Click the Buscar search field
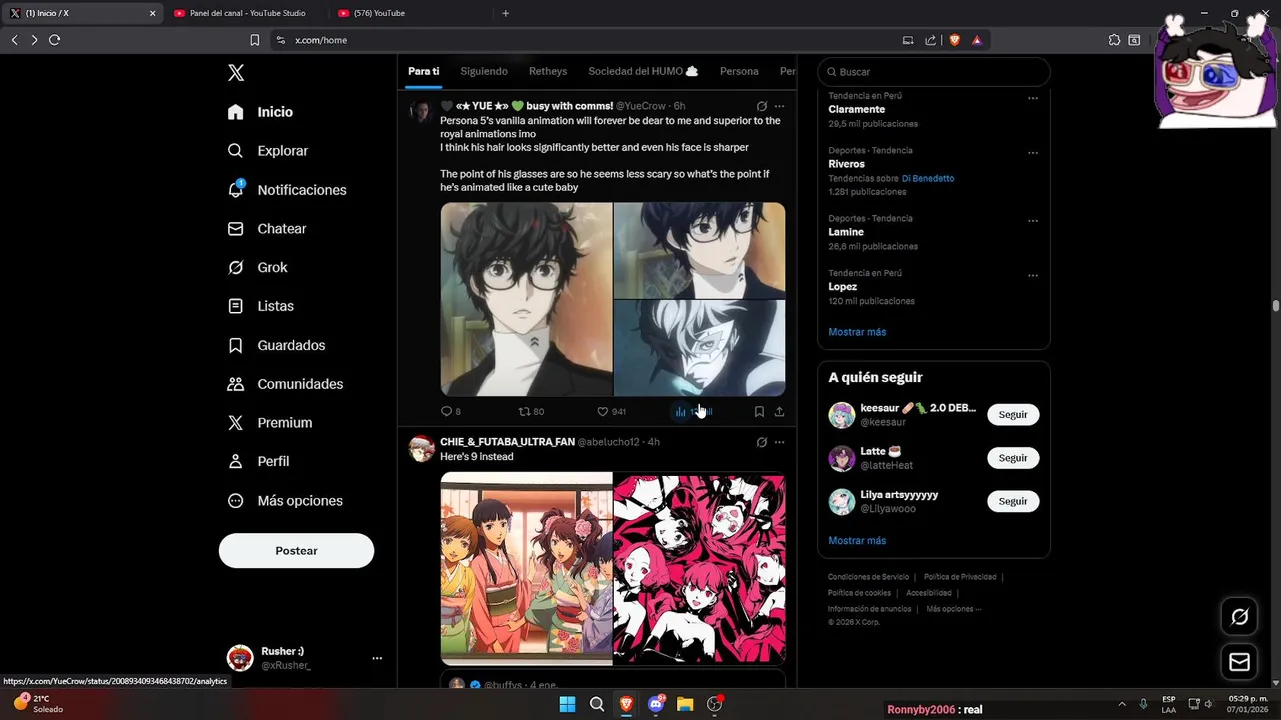This screenshot has width=1281, height=720. tap(934, 72)
